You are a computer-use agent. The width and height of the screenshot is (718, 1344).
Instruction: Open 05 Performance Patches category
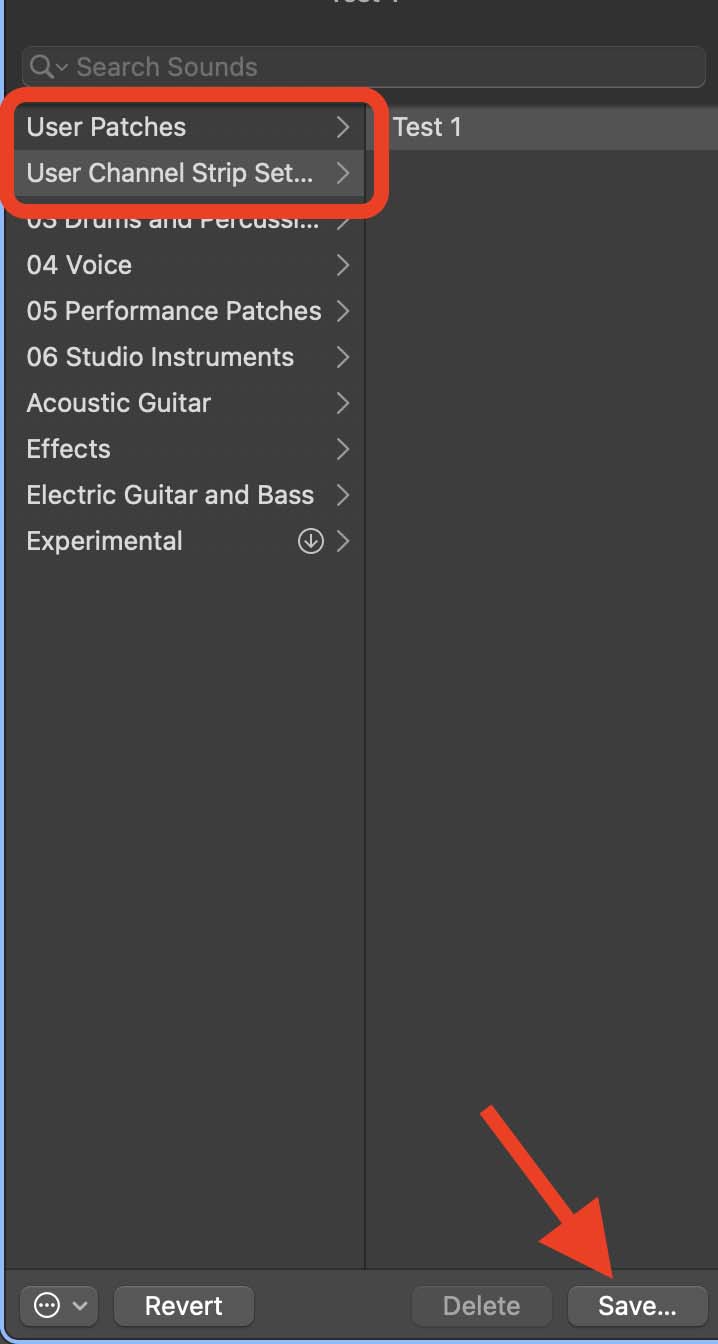[174, 311]
